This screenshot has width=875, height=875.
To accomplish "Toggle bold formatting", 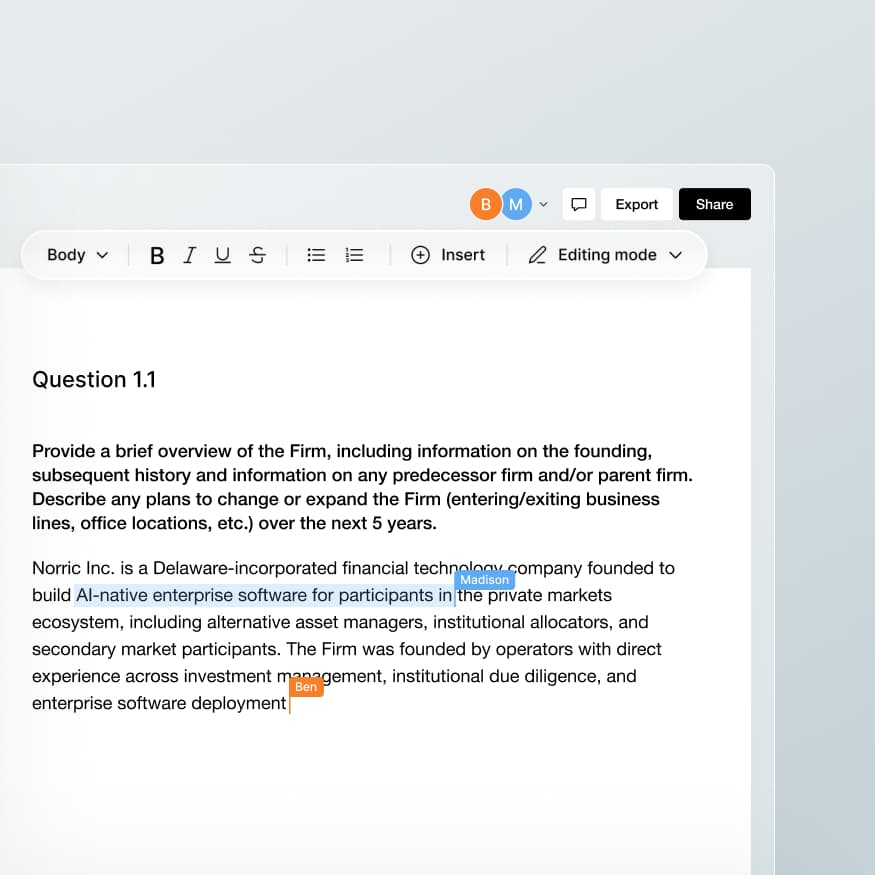I will tap(157, 255).
